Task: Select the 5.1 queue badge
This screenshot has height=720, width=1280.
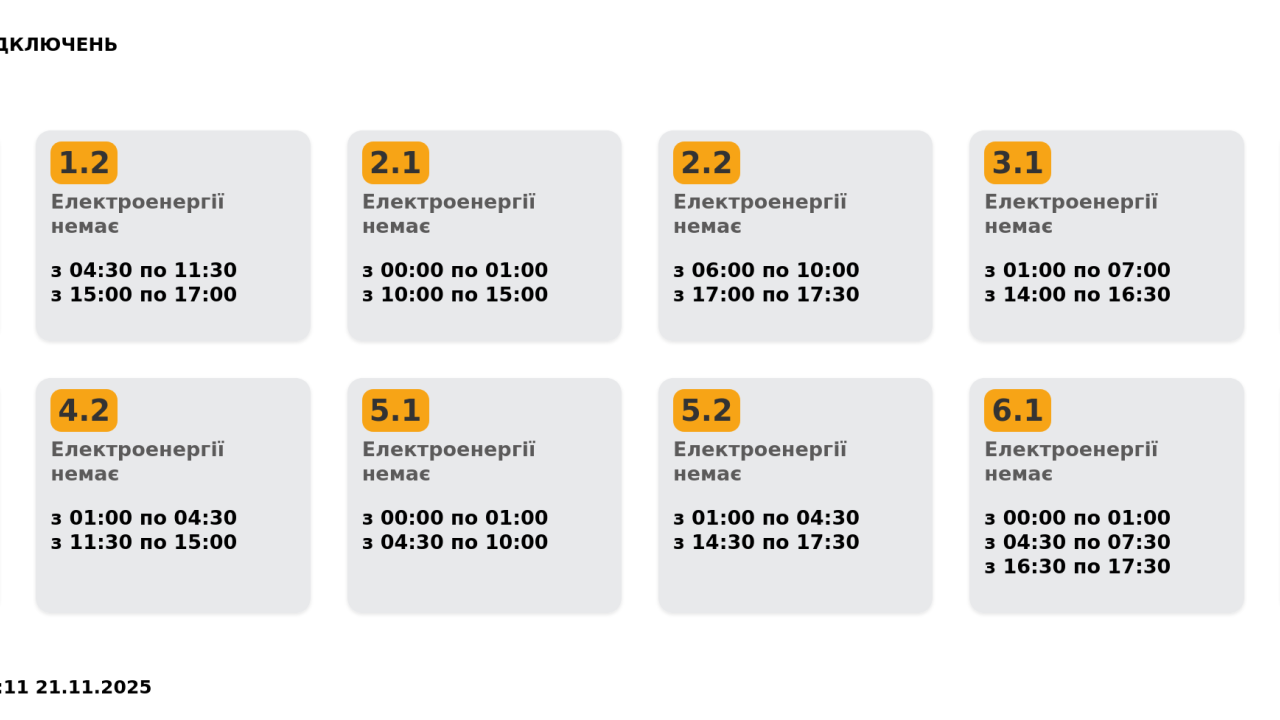Action: pyautogui.click(x=395, y=410)
